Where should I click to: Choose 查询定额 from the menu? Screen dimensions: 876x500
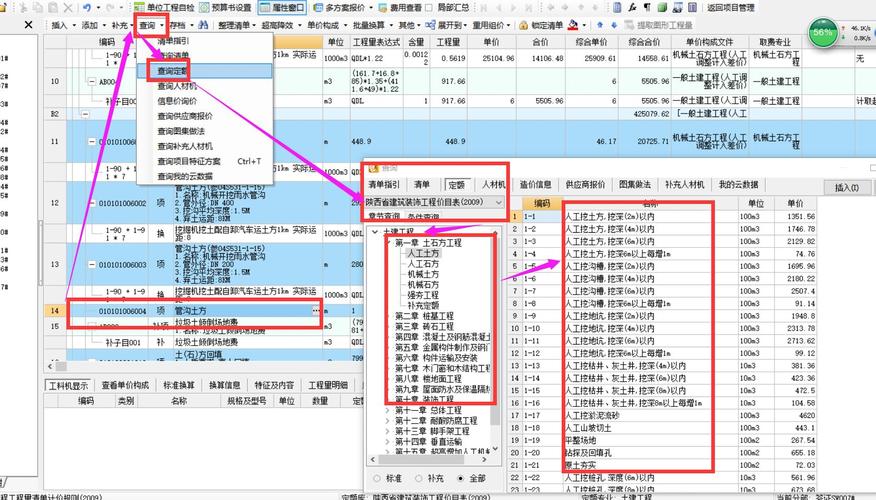[205, 71]
